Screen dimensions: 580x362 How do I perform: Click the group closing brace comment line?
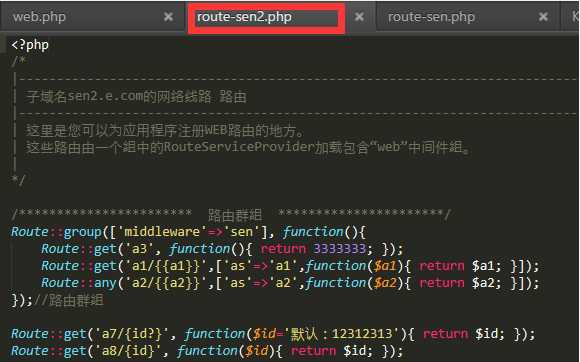57,300
